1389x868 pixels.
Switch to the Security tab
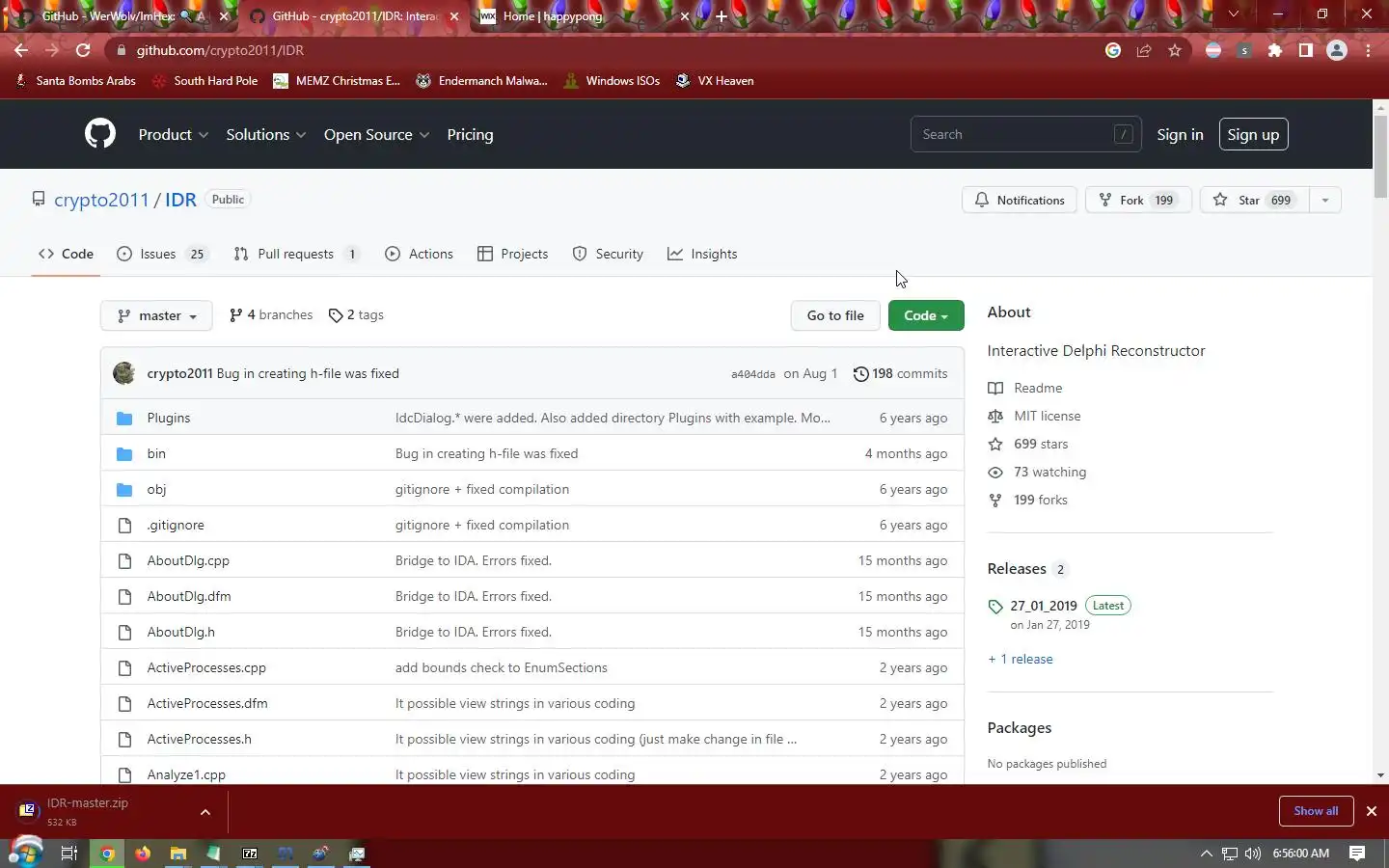[608, 254]
